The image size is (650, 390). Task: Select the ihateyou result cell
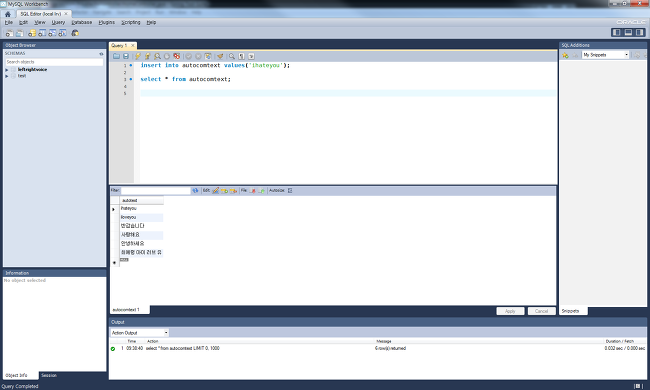(x=141, y=208)
